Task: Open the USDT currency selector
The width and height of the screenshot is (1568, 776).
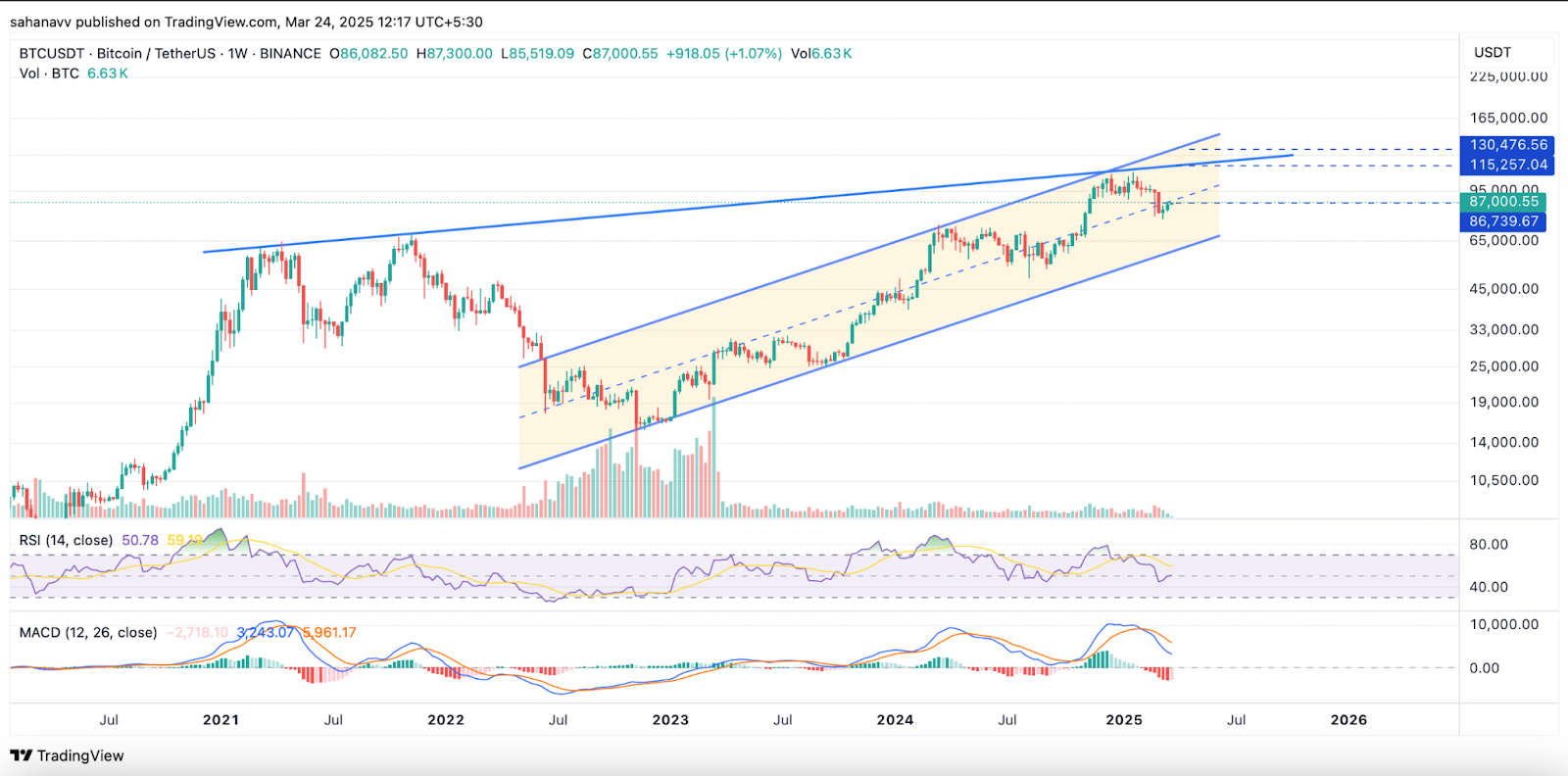Action: 1493,53
